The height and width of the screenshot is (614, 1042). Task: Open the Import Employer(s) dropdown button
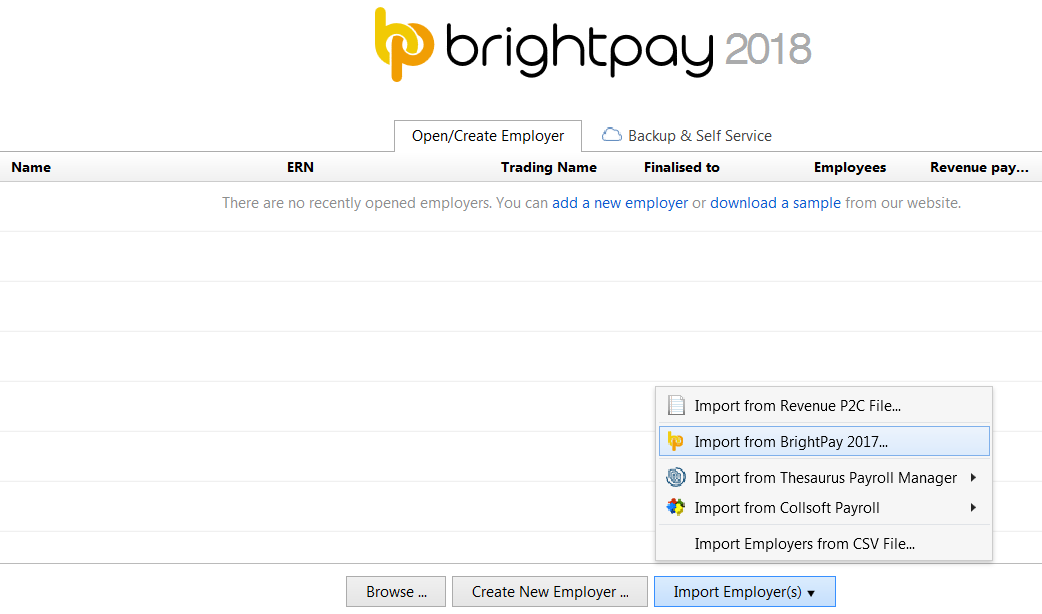(744, 591)
